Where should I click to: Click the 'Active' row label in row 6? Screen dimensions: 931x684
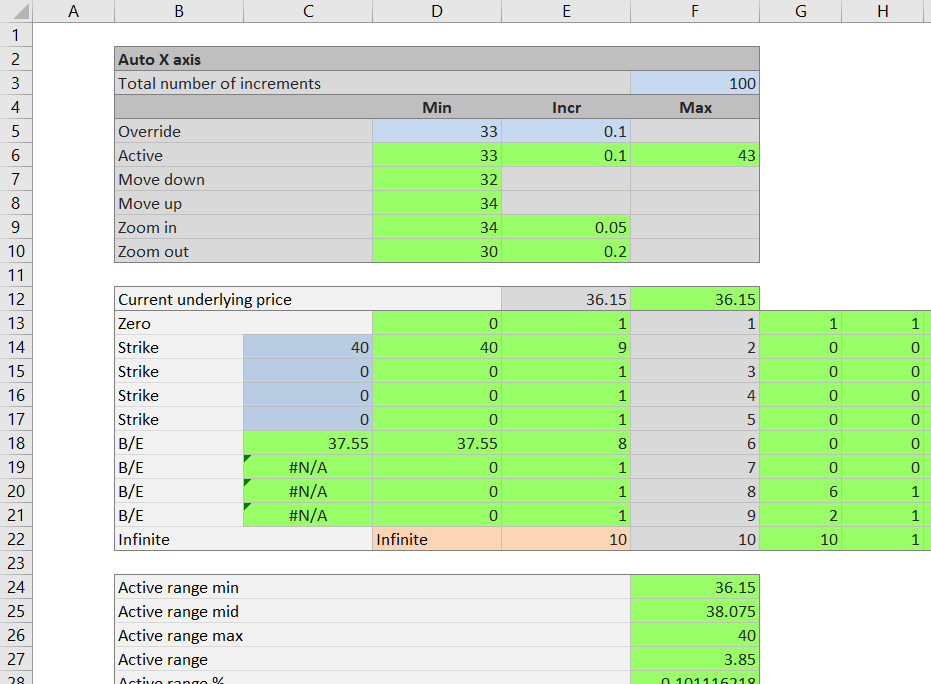[140, 156]
